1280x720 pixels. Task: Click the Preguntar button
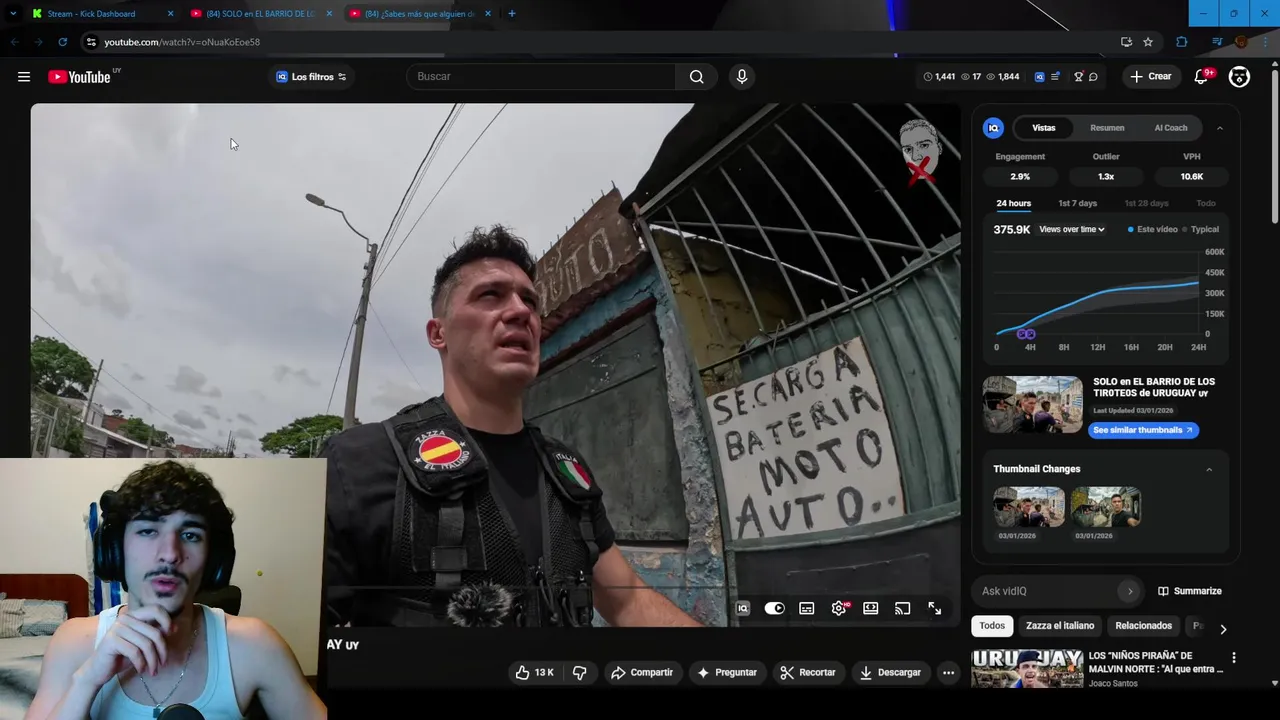pyautogui.click(x=727, y=673)
